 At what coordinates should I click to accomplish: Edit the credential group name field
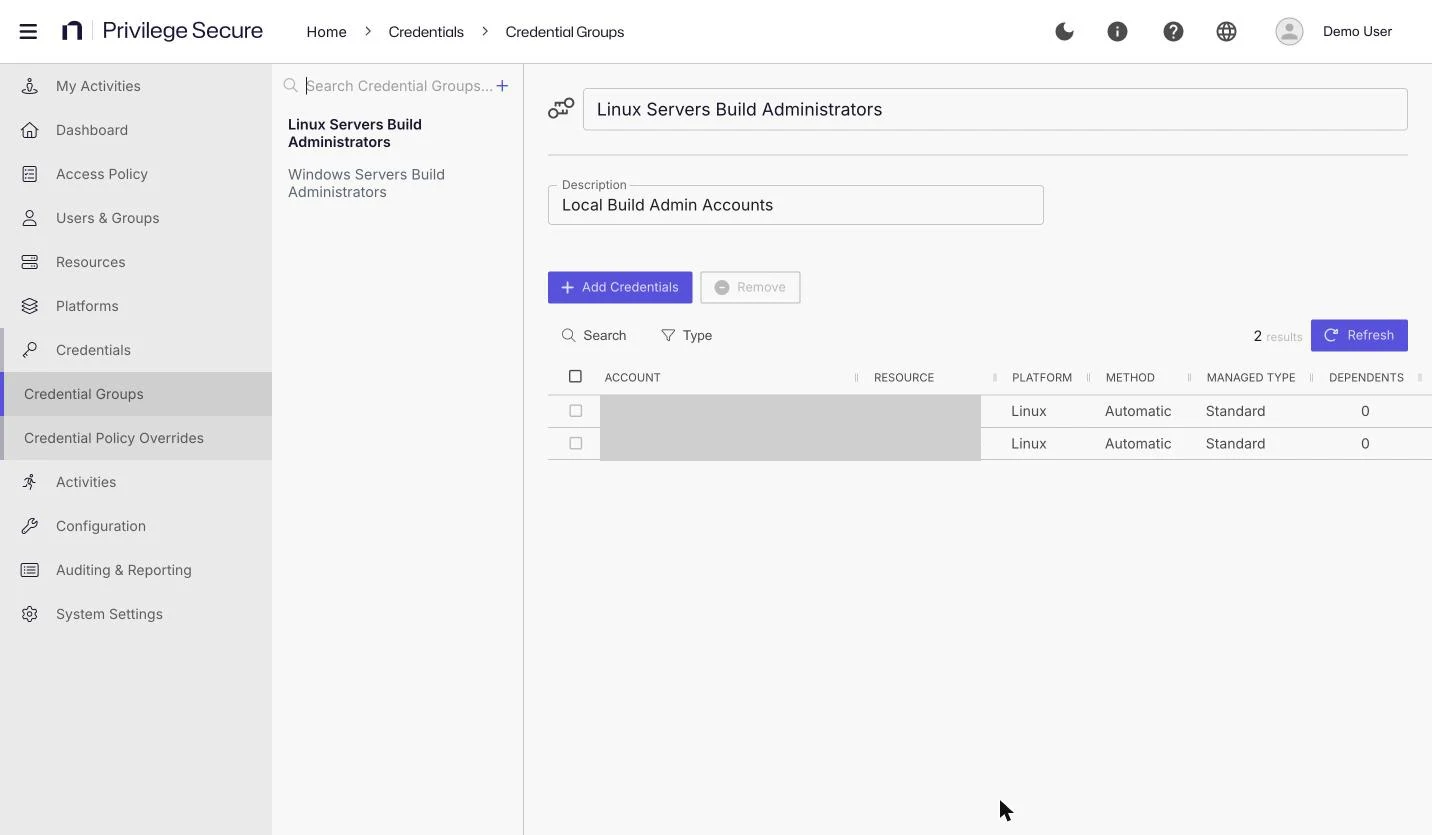995,109
